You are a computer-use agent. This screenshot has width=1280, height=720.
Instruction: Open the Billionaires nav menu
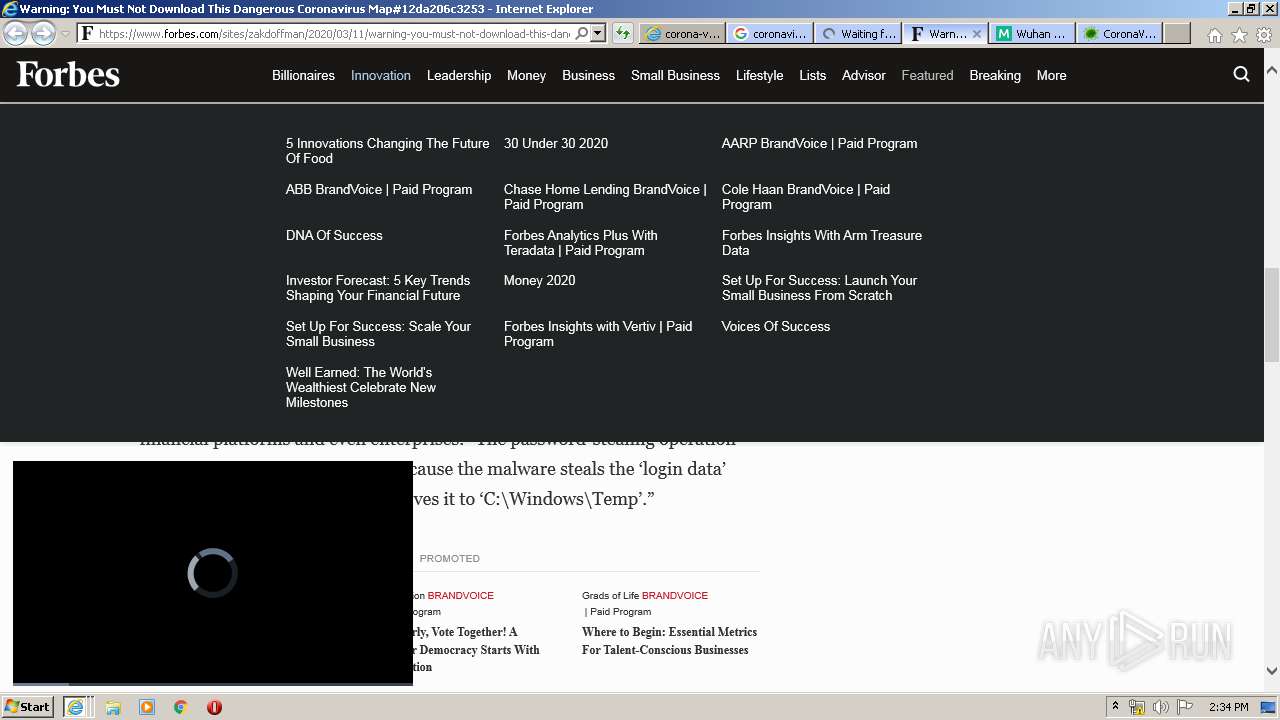click(x=303, y=75)
